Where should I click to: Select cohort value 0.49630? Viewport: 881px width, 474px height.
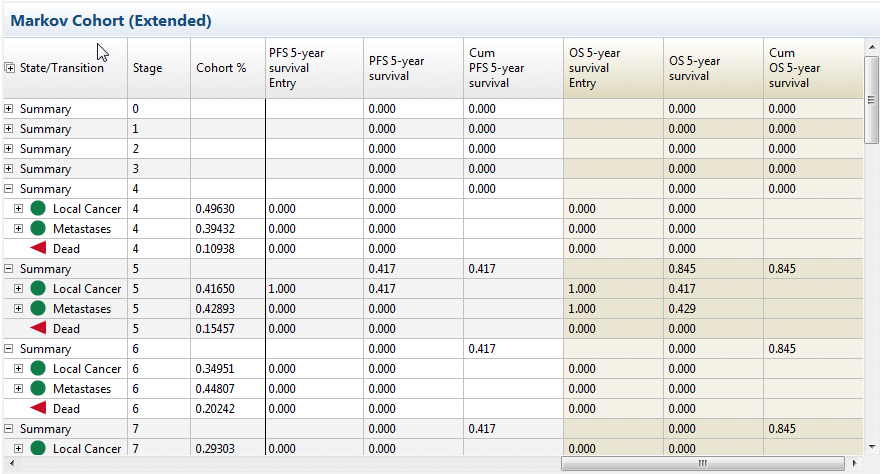coord(215,209)
